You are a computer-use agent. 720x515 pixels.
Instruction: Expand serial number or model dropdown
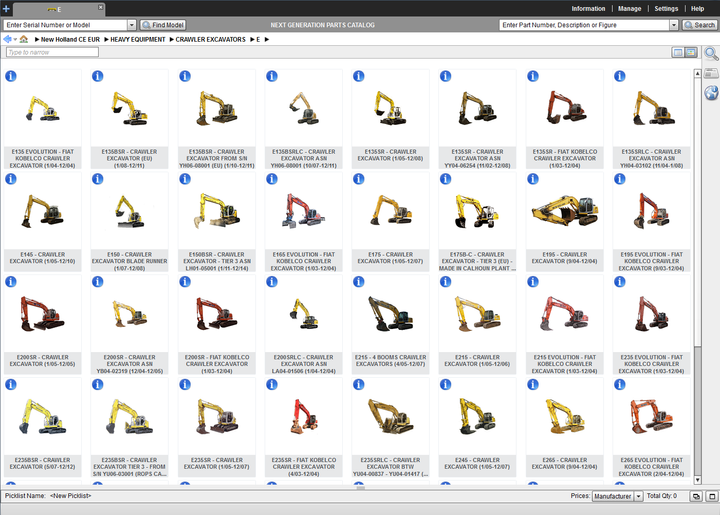[131, 25]
